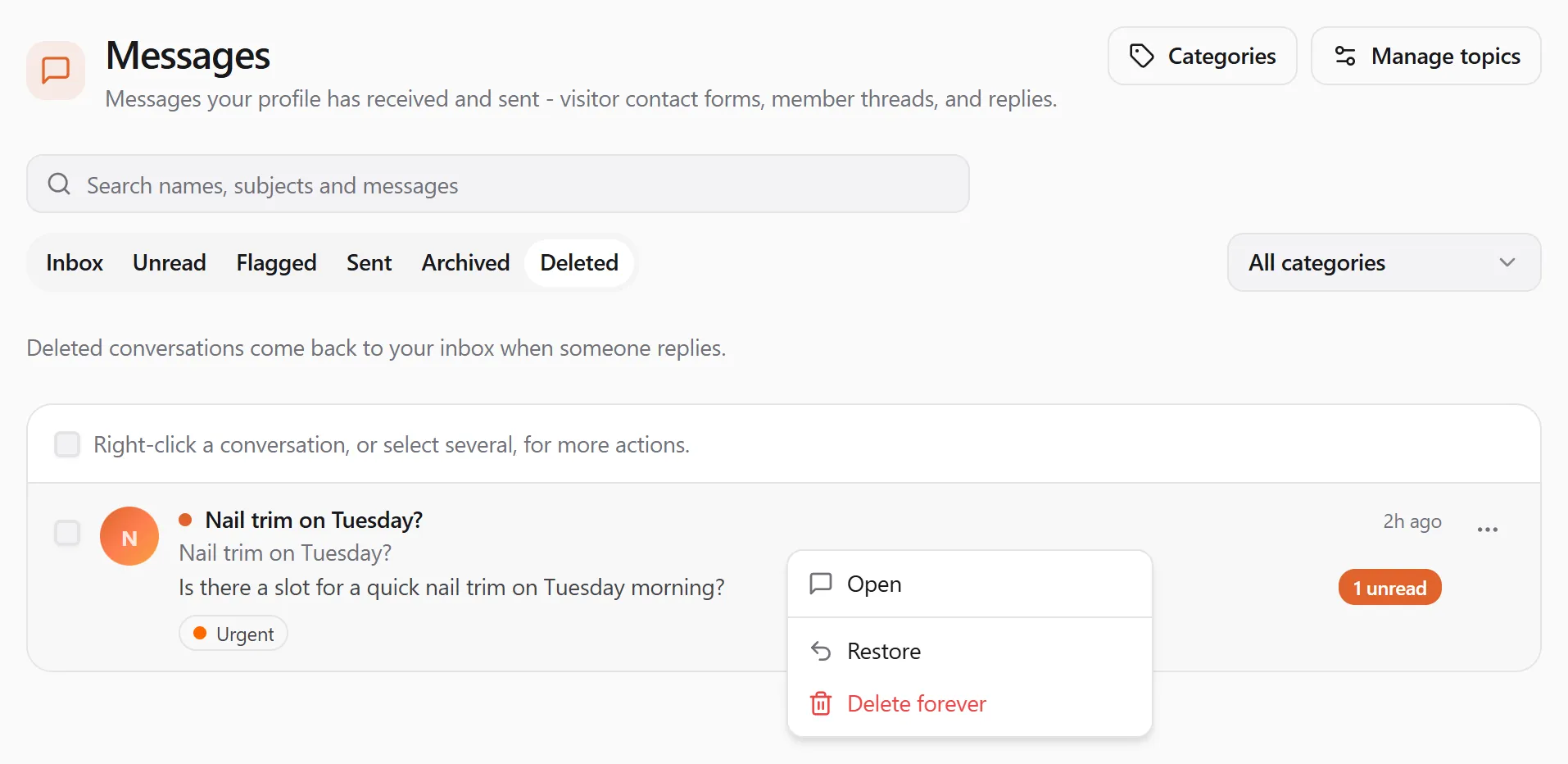
Task: Click the grey 'Nail trim on Tuesday?' subtitle line
Action: pyautogui.click(x=285, y=553)
